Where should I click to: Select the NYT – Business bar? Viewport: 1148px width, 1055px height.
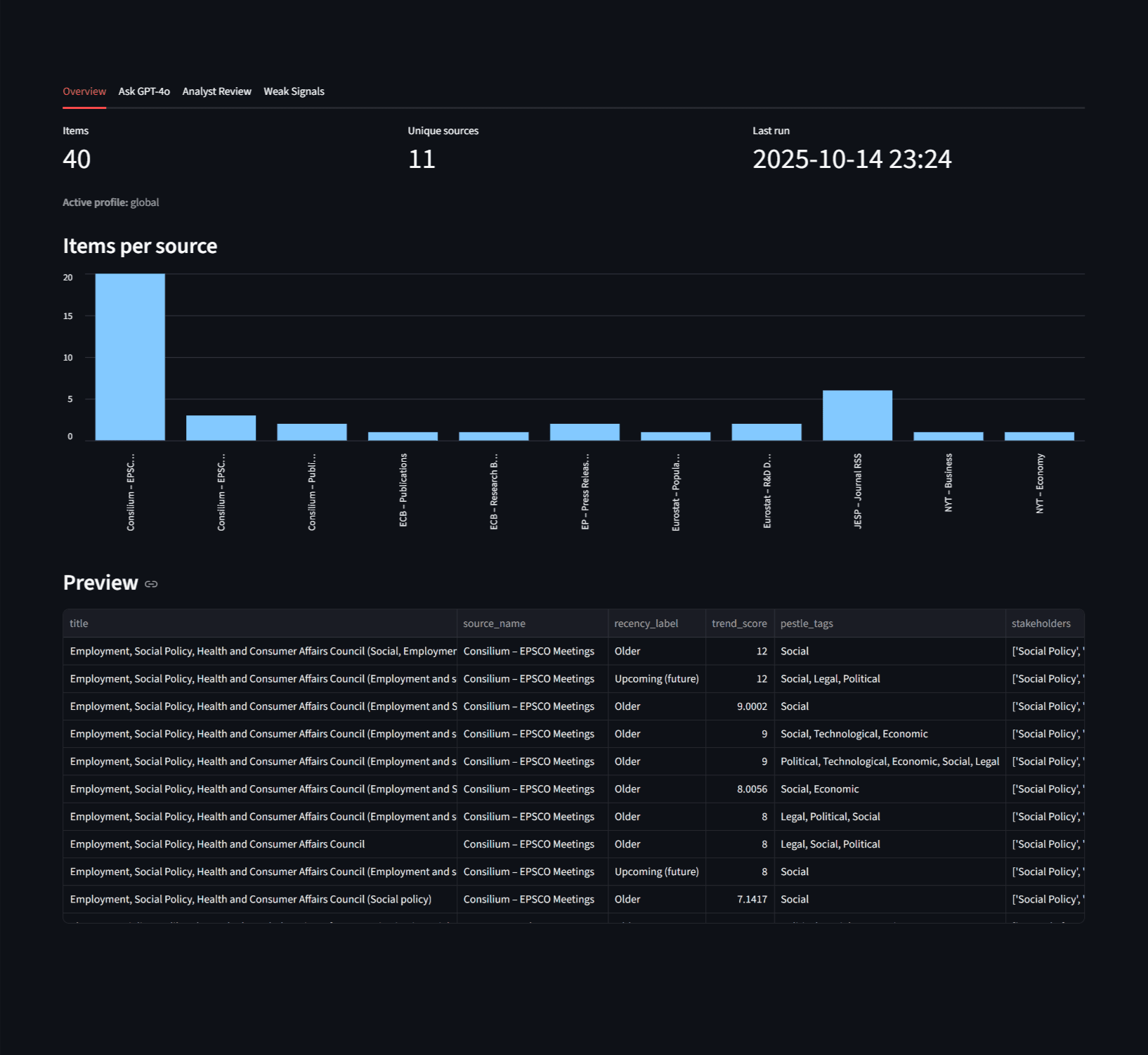[x=948, y=436]
